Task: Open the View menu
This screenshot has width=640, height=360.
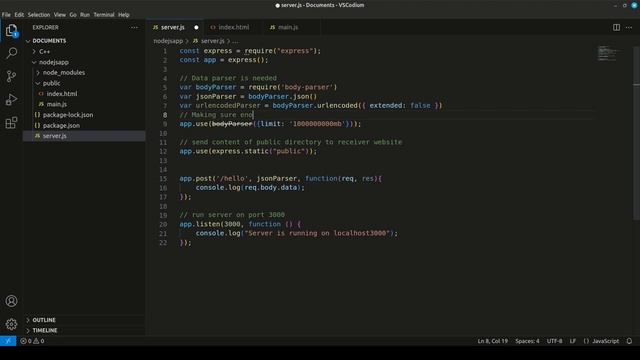Action: click(x=60, y=15)
